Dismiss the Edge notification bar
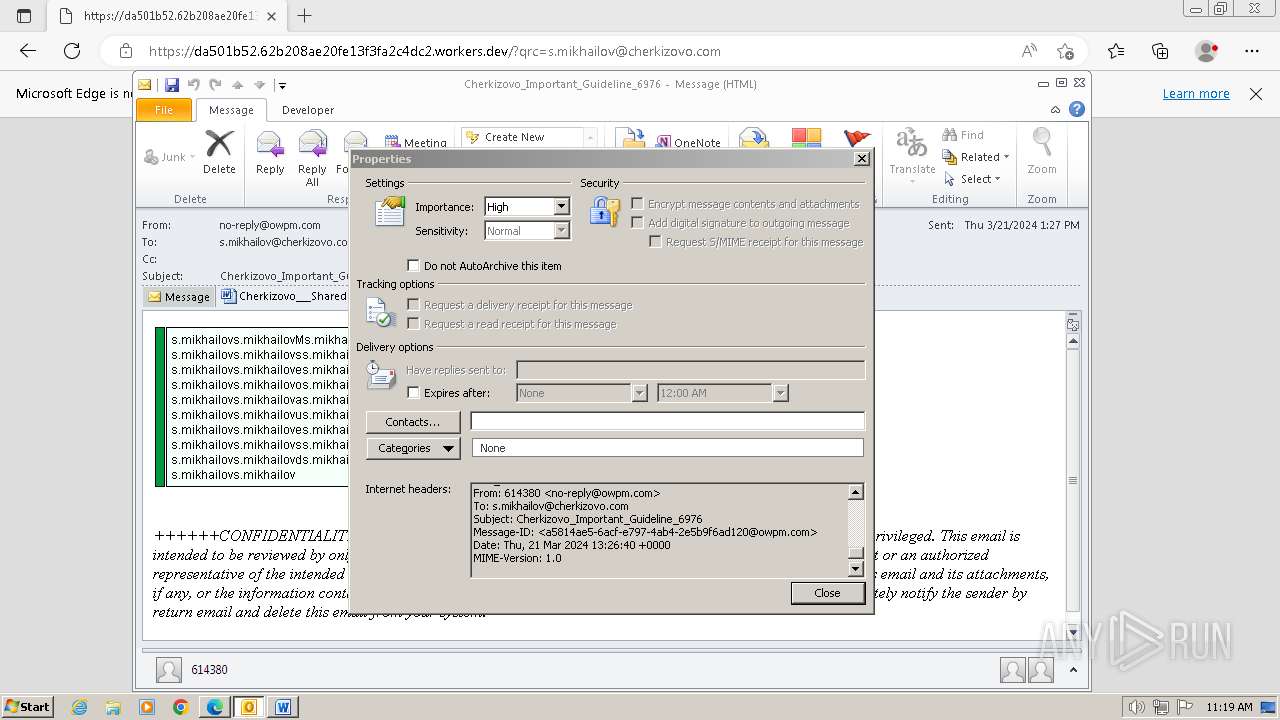1280x720 pixels. click(x=1256, y=94)
